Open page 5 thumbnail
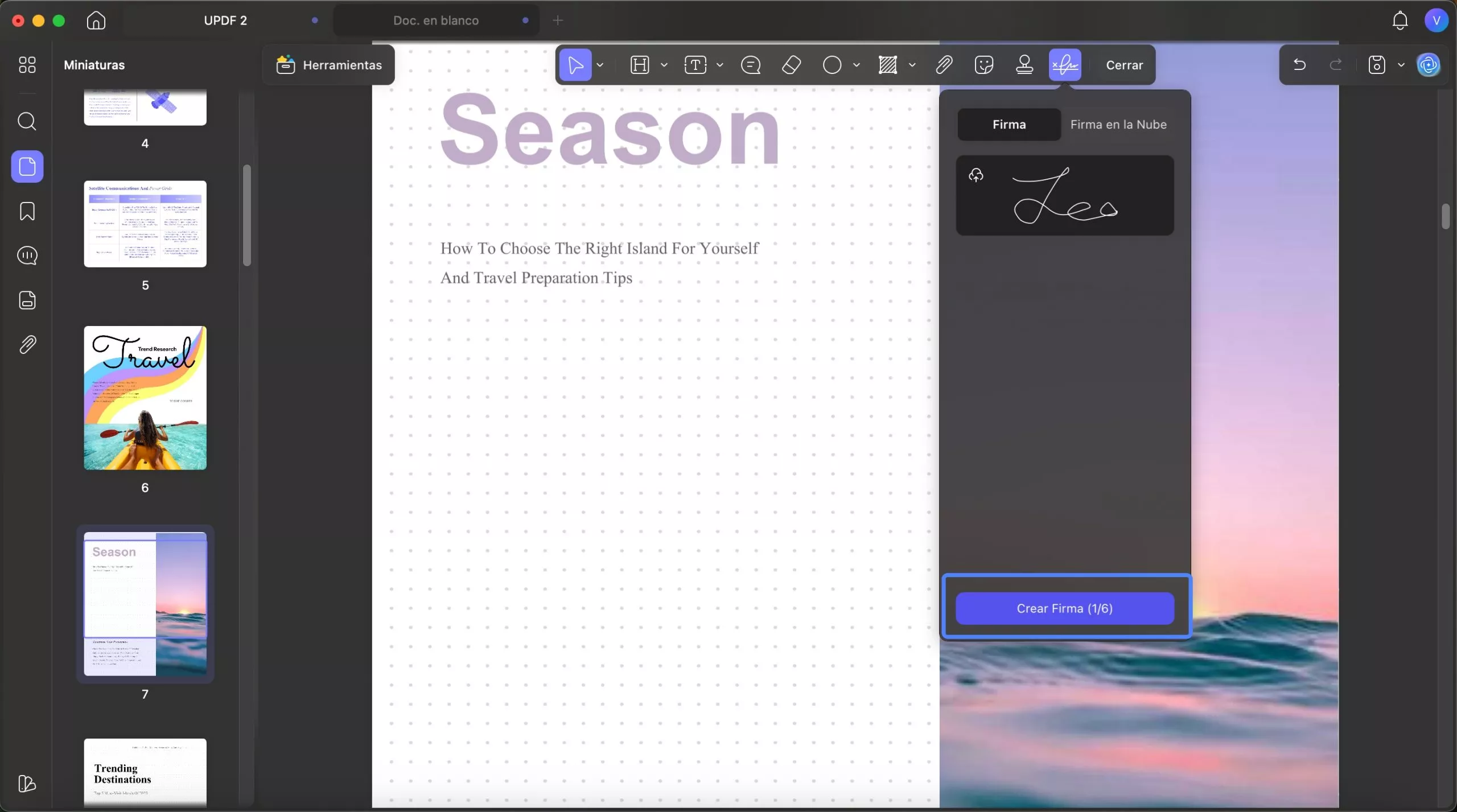Screen dimensions: 1457x812 point(145,224)
